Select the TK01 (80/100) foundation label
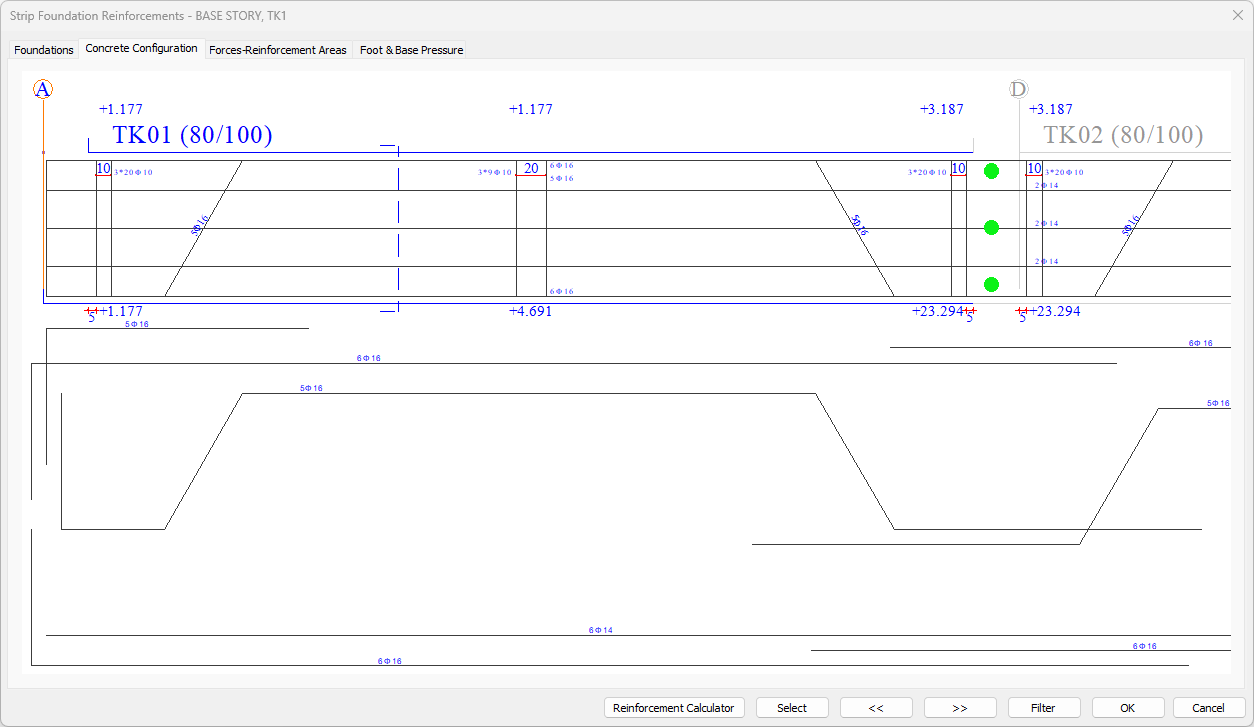 [x=192, y=136]
